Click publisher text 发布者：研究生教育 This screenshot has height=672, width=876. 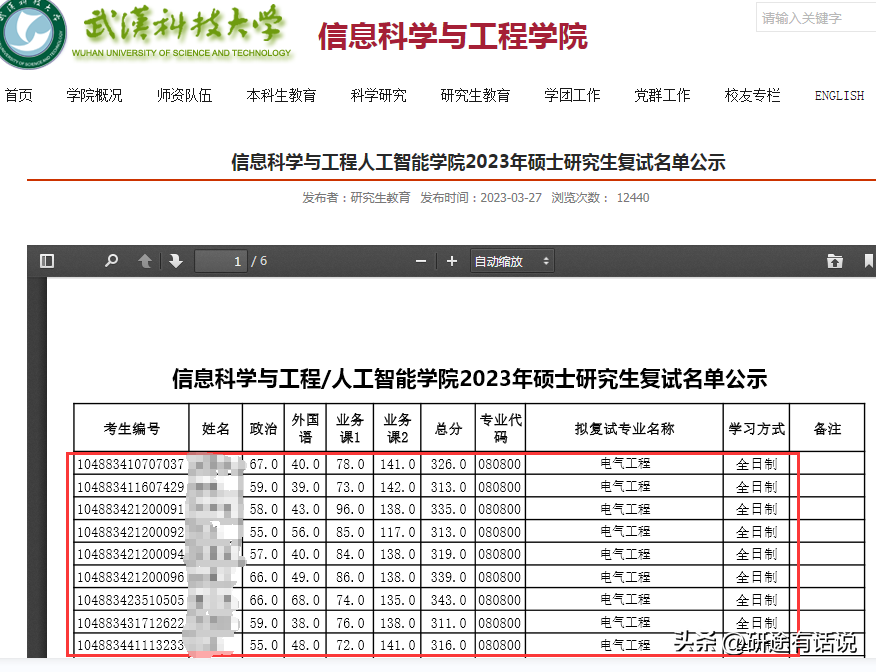(x=356, y=198)
